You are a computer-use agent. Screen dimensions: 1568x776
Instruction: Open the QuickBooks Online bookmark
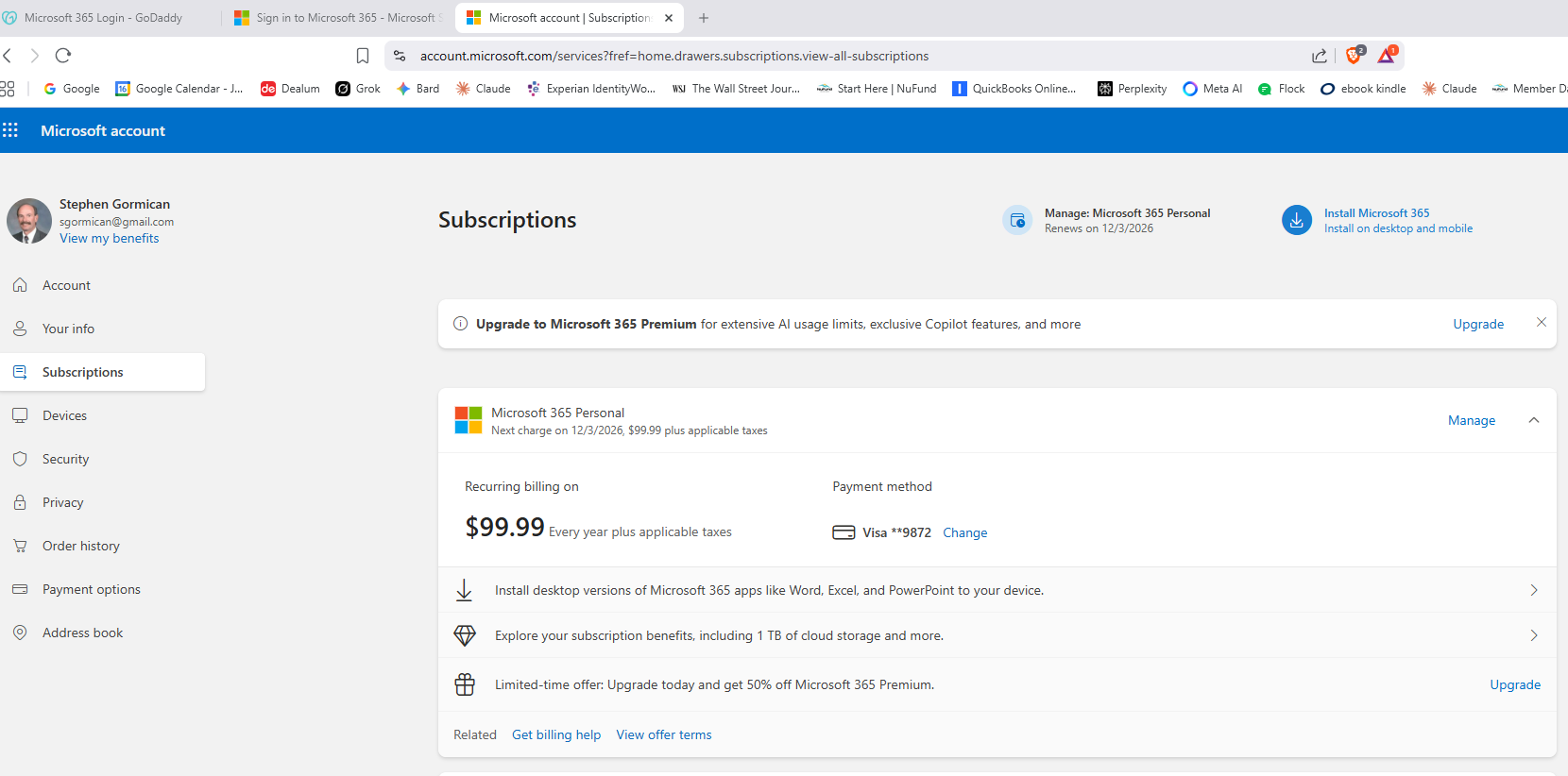click(1014, 89)
